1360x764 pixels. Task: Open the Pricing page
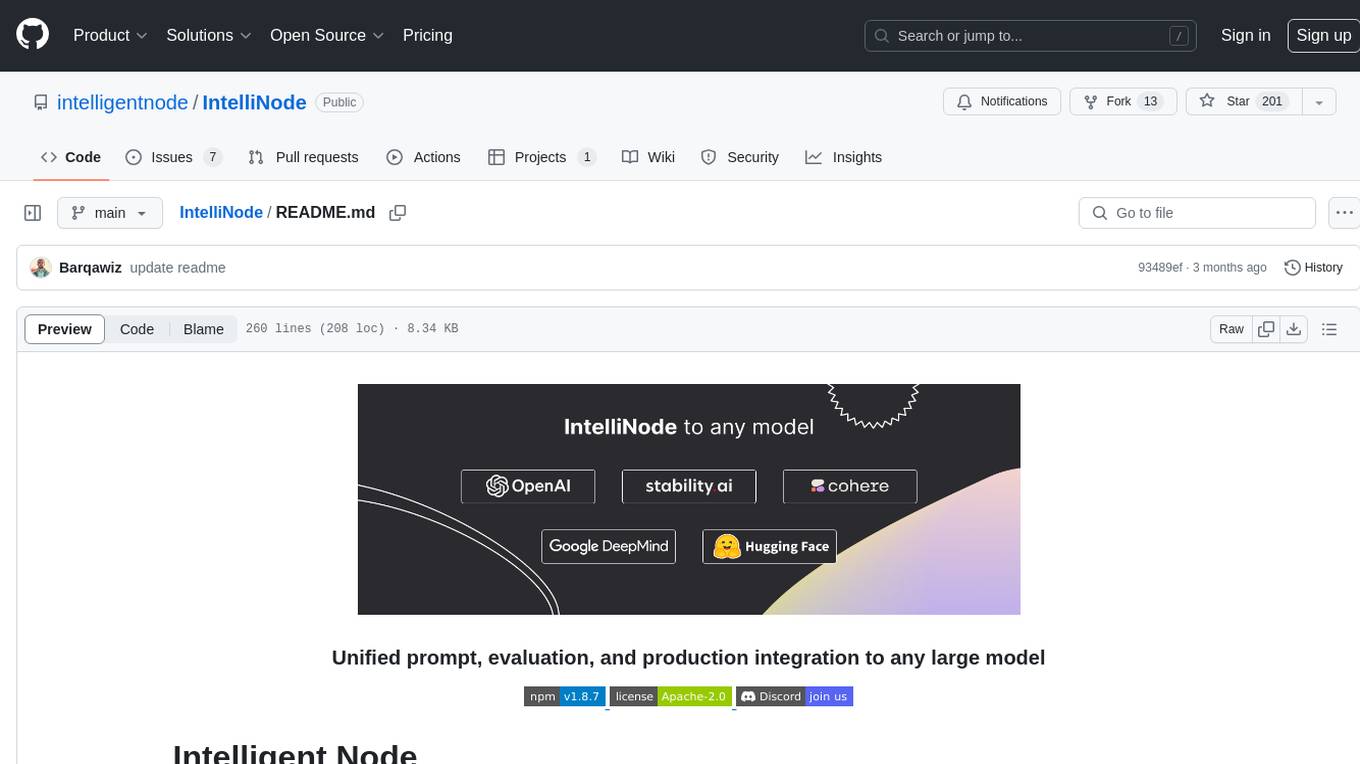tap(427, 35)
